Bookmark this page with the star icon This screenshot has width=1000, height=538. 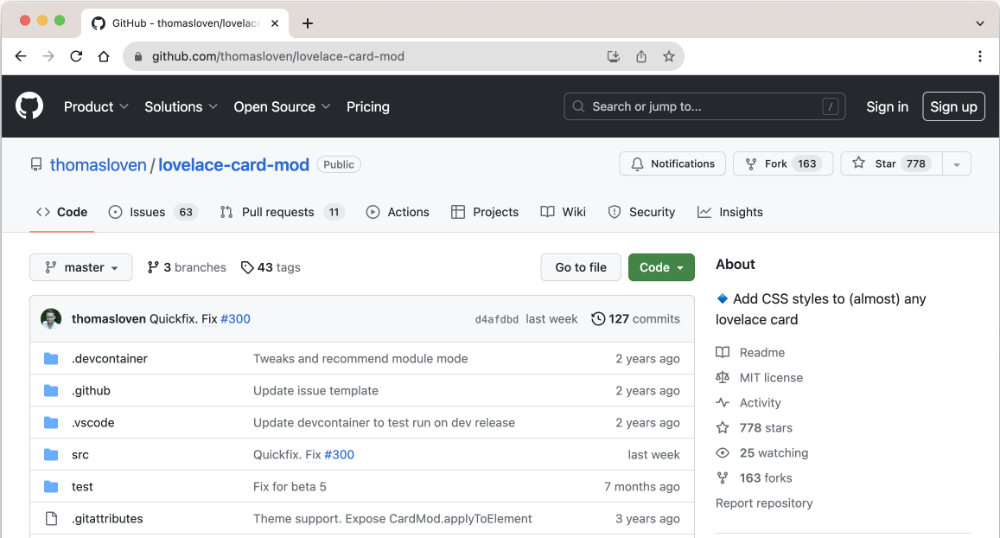tap(668, 56)
